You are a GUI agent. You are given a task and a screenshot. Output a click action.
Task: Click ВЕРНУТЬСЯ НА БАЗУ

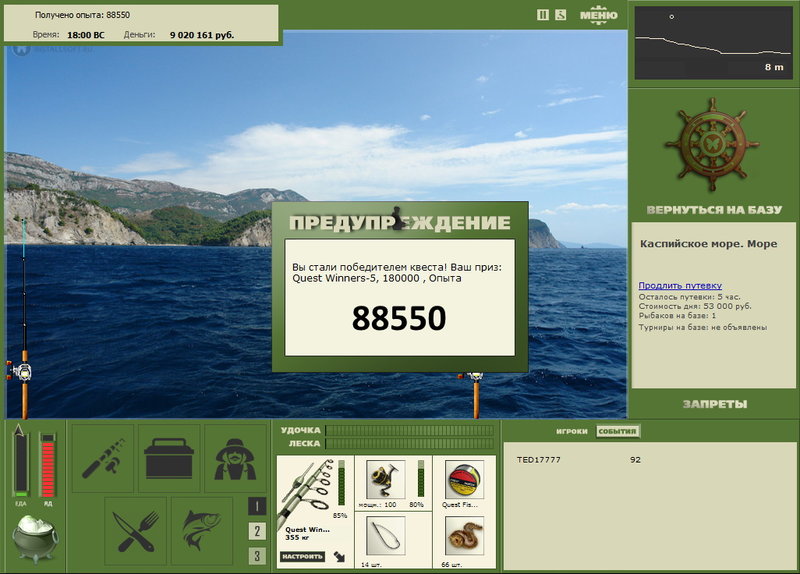pyautogui.click(x=714, y=210)
